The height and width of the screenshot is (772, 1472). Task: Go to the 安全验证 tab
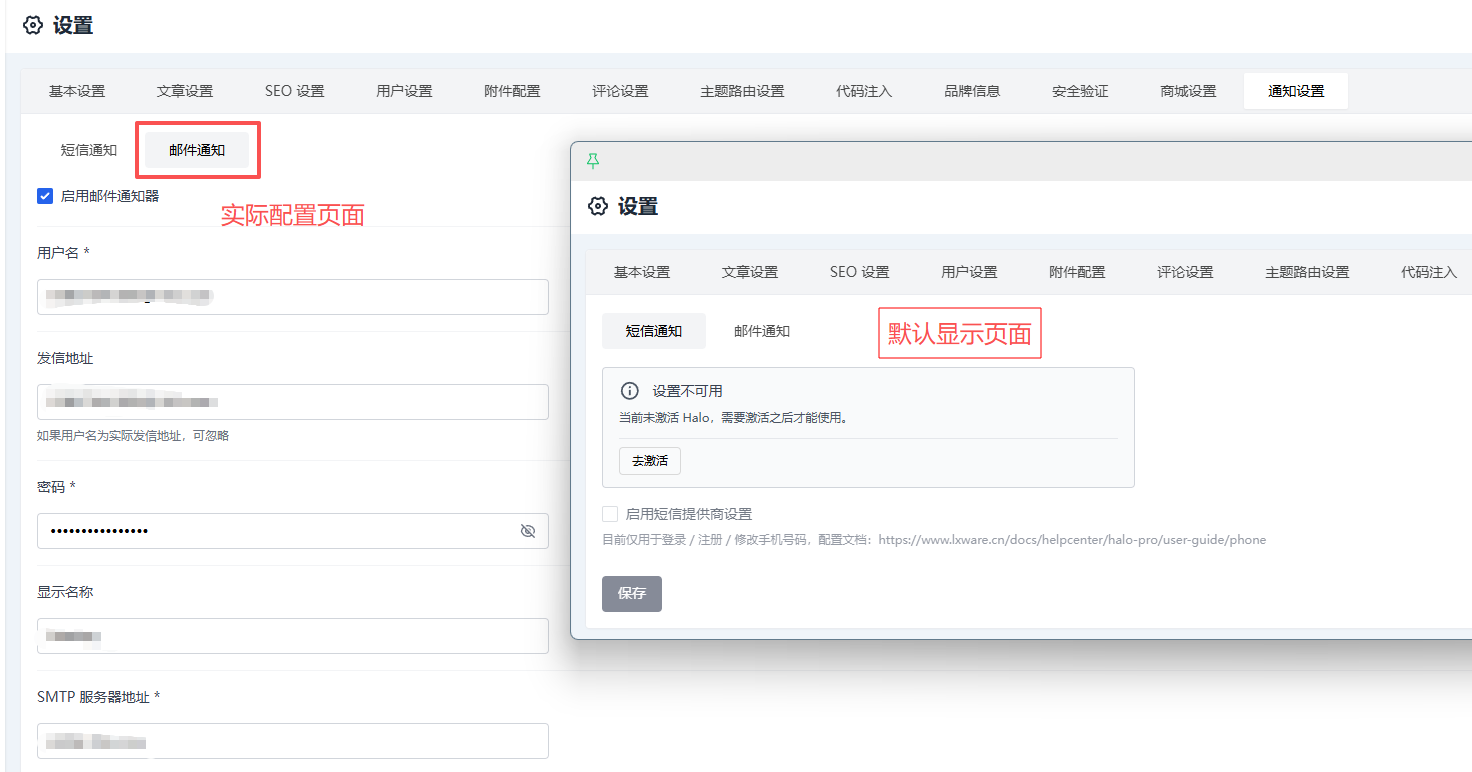(1080, 91)
